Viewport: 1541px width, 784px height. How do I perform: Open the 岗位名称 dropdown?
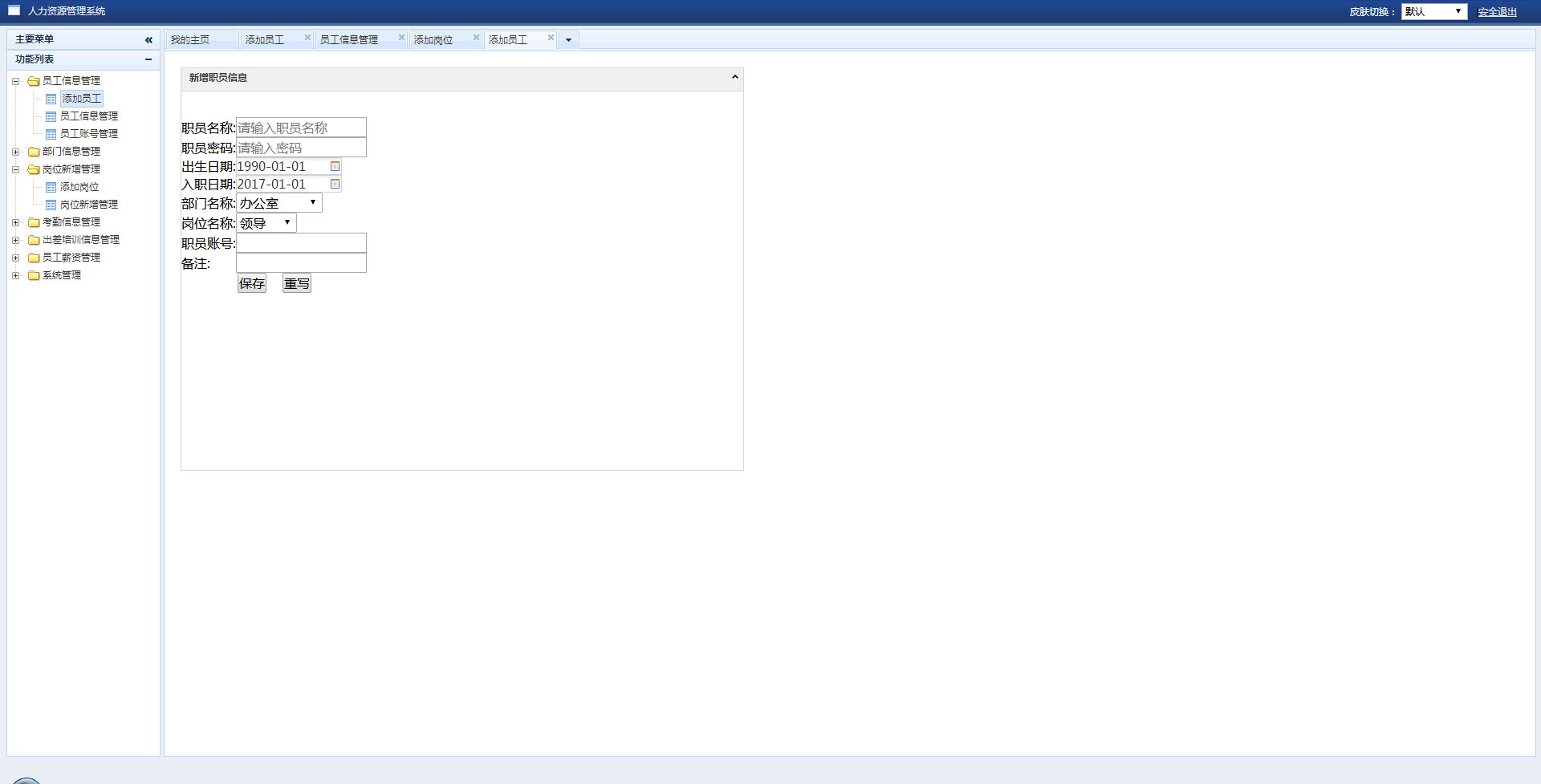click(266, 223)
